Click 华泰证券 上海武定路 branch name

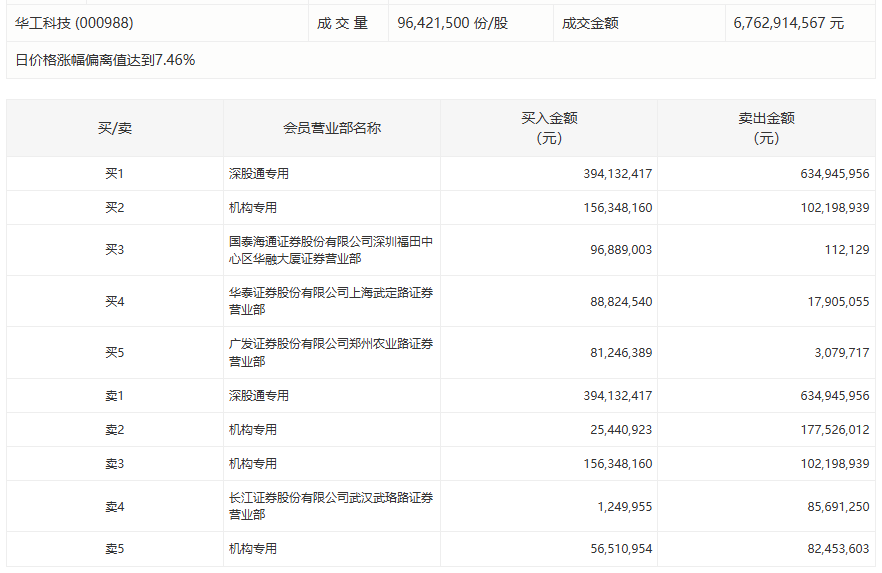331,301
